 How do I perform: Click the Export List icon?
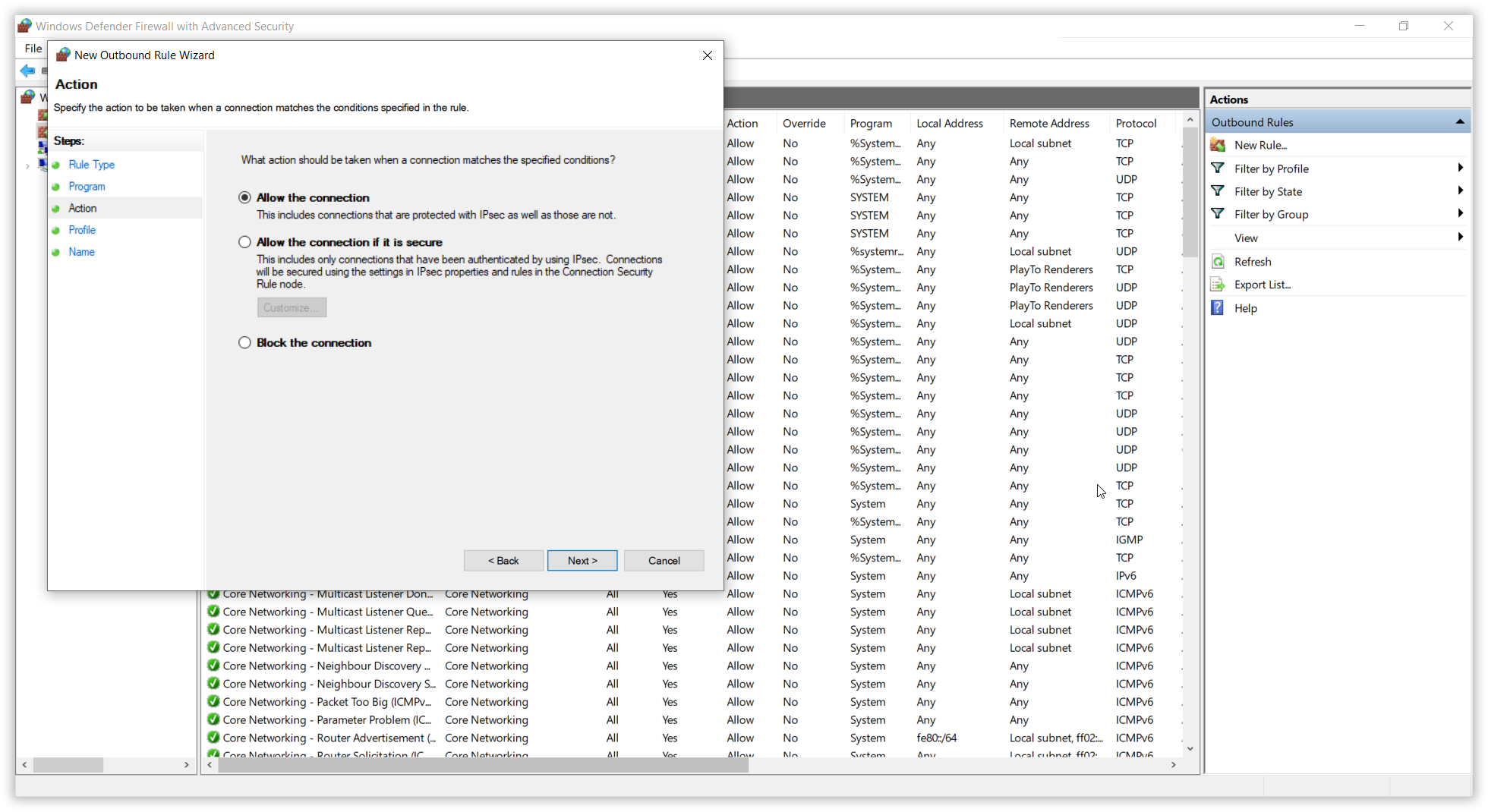[1218, 285]
